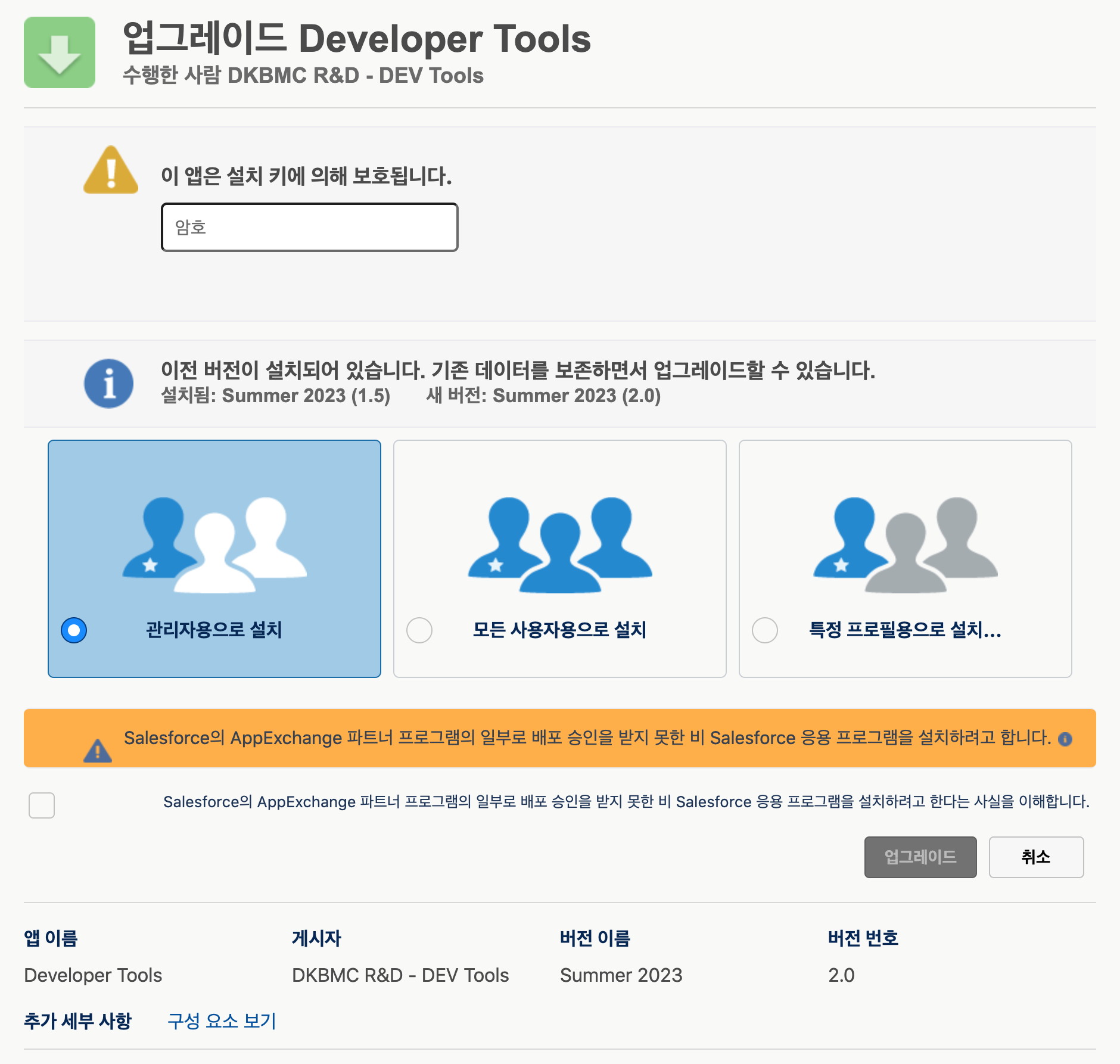The height and width of the screenshot is (1064, 1120).
Task: Click installed version text Summer 2023 (1.5)
Action: point(276,396)
